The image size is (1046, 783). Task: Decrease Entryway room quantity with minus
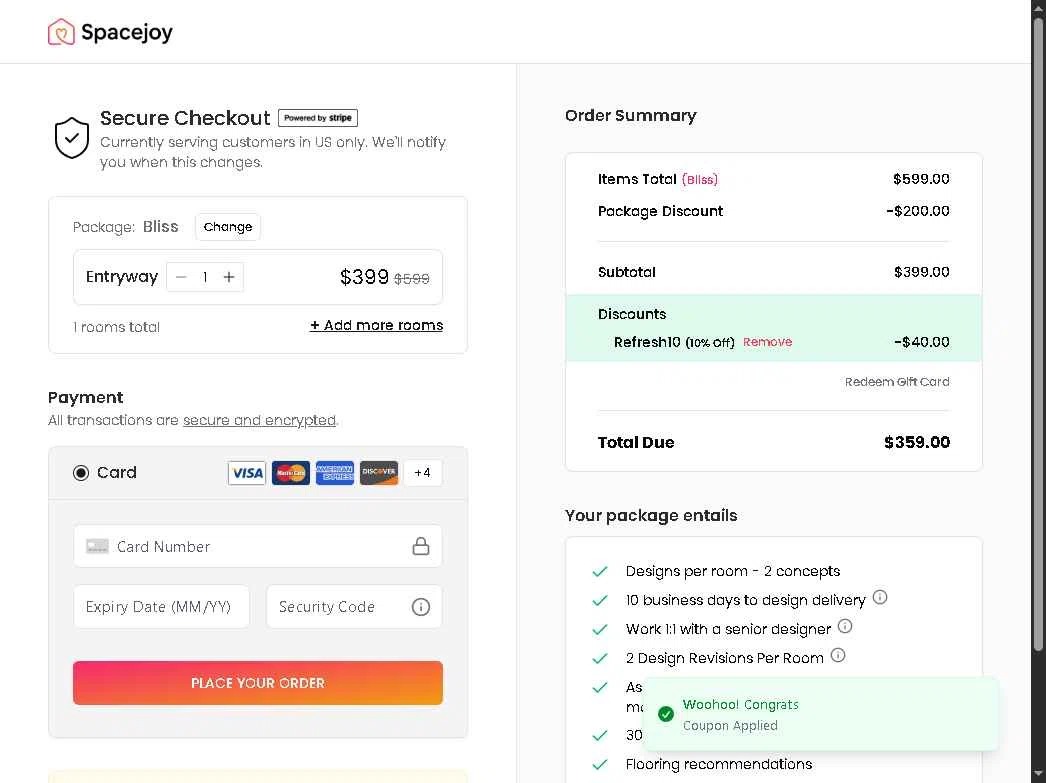181,277
